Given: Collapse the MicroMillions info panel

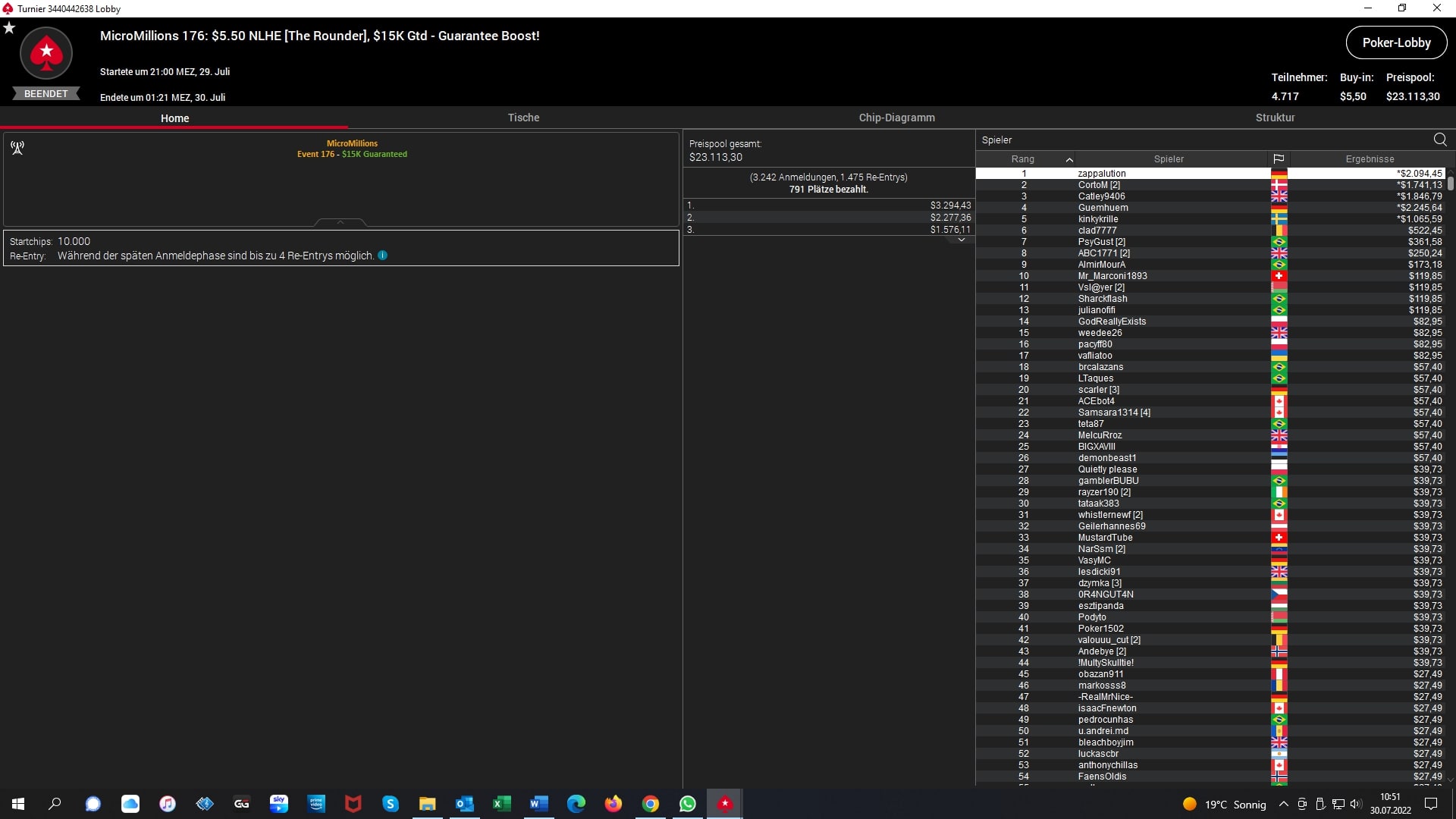Looking at the screenshot, I should 340,222.
